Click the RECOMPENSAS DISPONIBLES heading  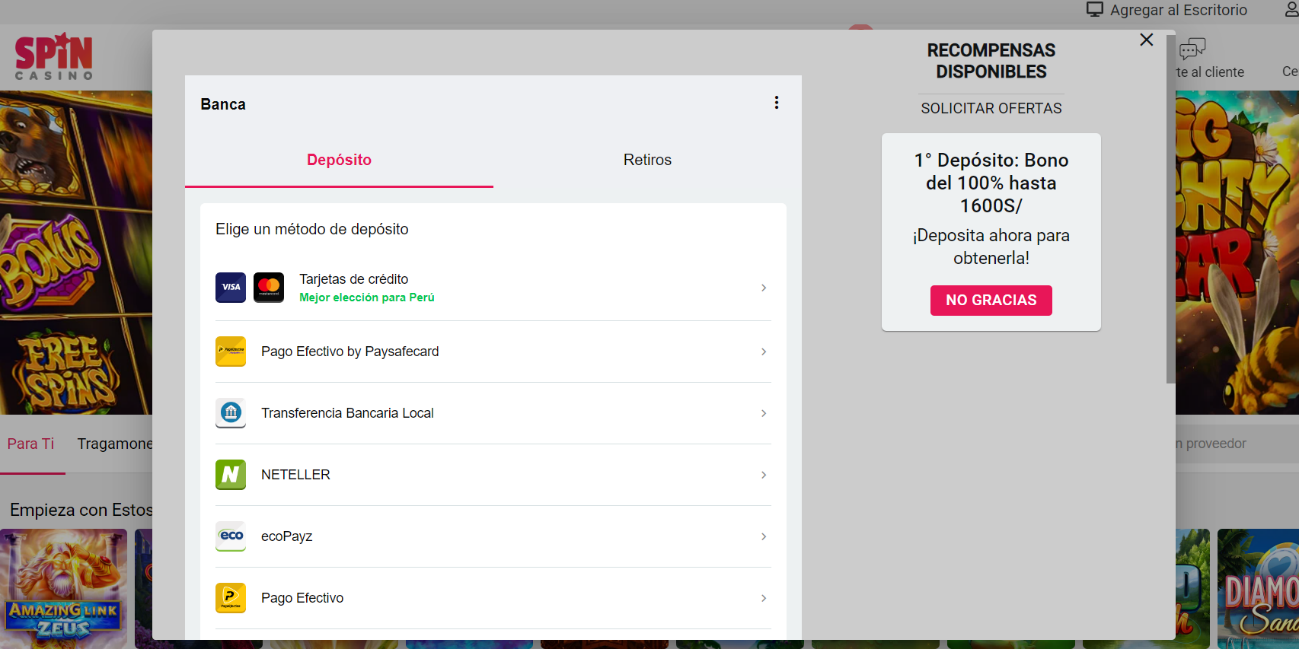(991, 61)
